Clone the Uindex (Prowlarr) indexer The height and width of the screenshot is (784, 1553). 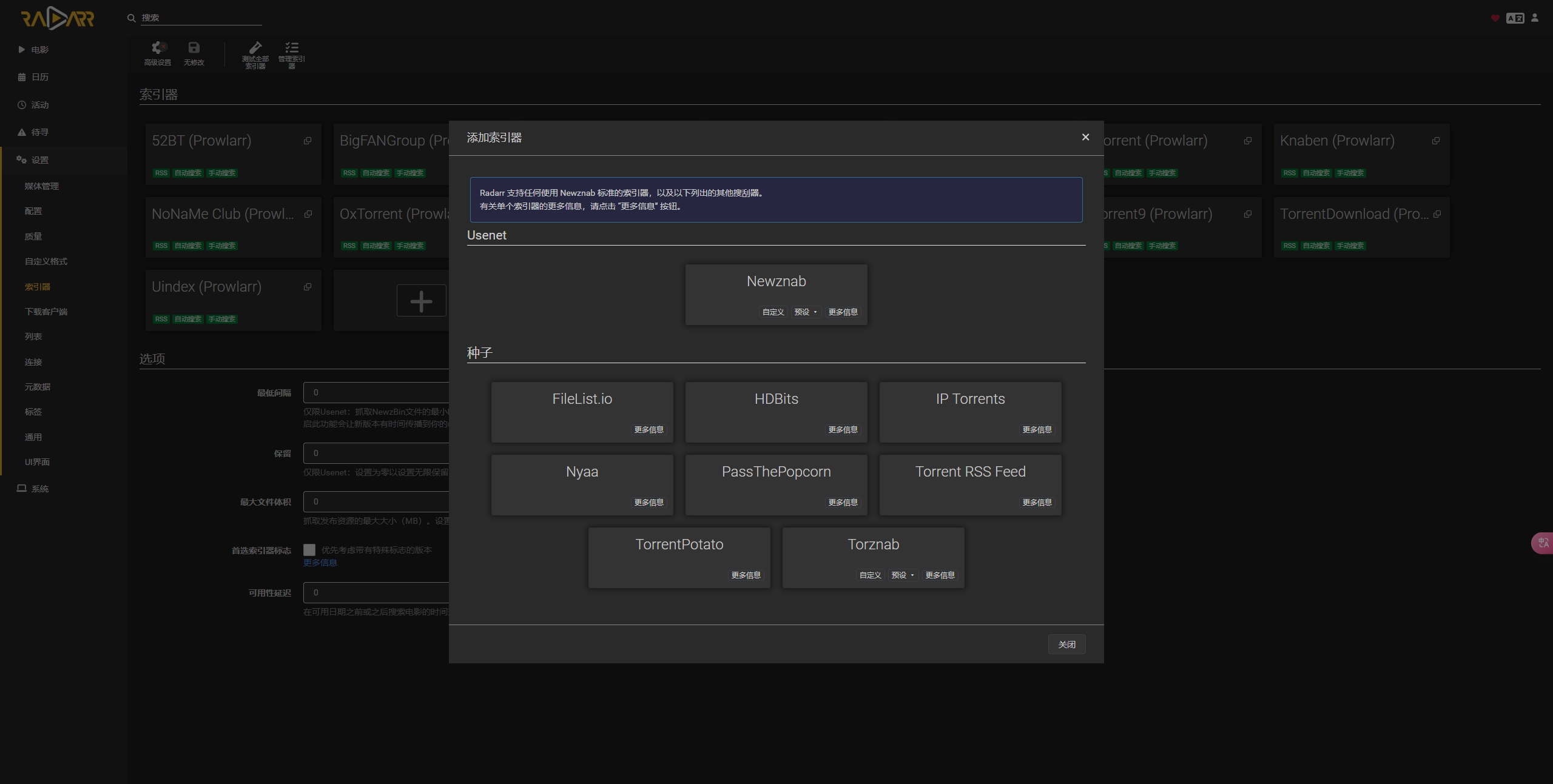308,287
